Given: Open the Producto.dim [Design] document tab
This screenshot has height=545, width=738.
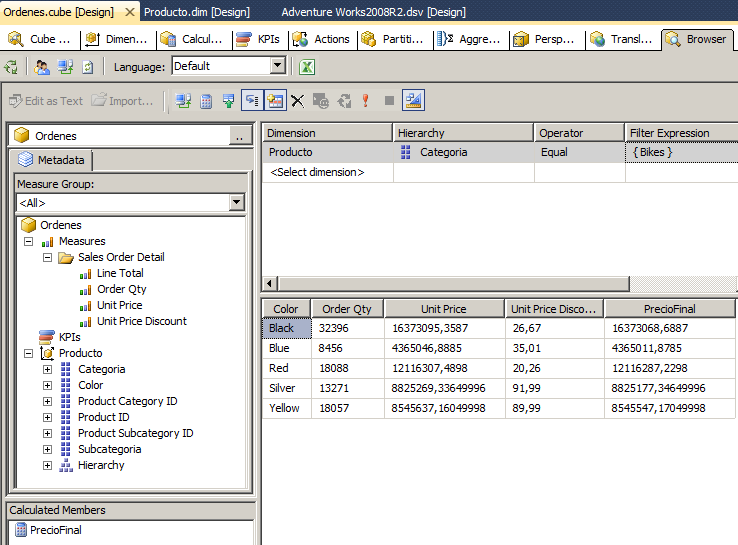Looking at the screenshot, I should tap(196, 12).
